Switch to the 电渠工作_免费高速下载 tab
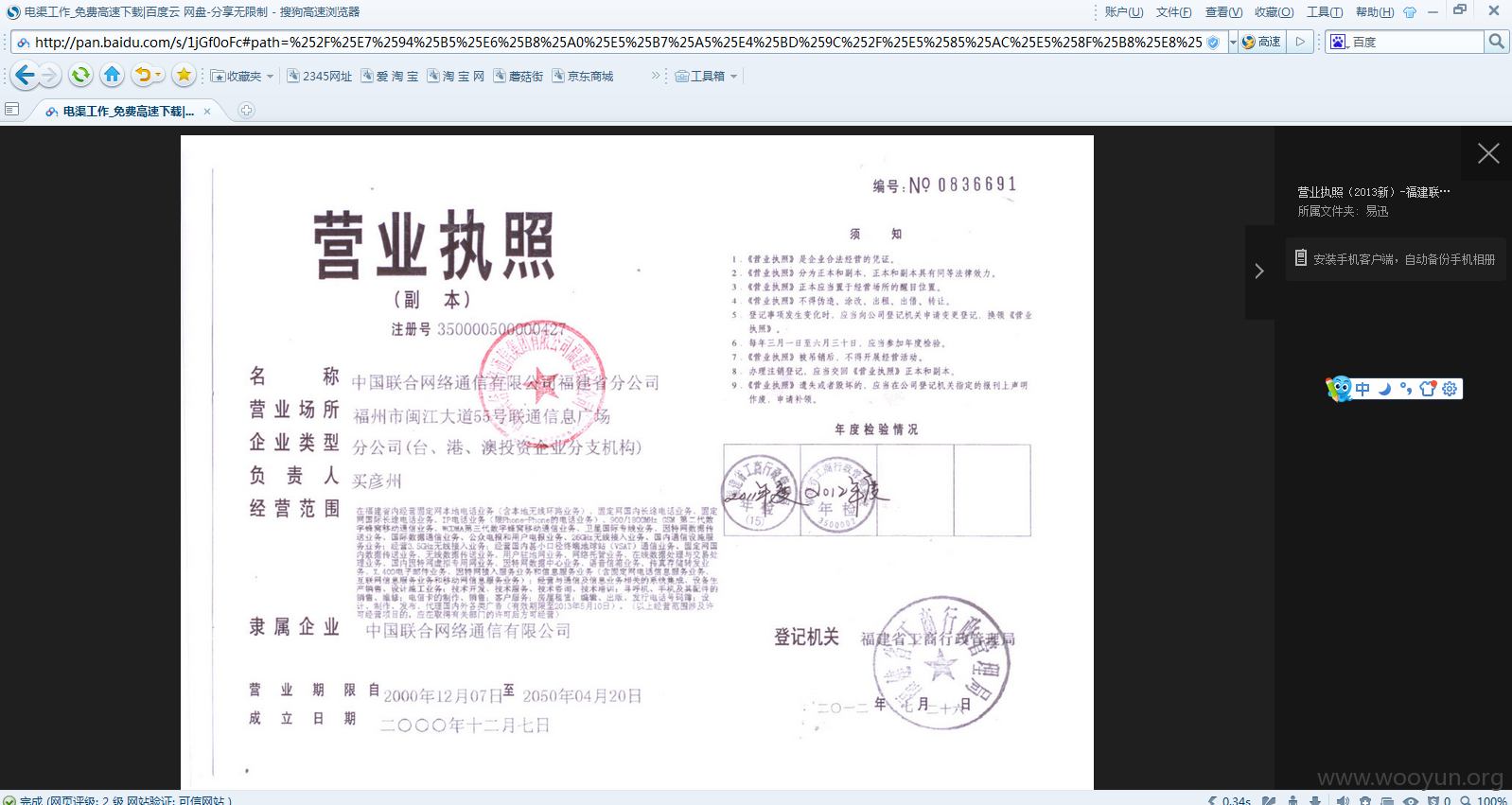 [x=128, y=111]
